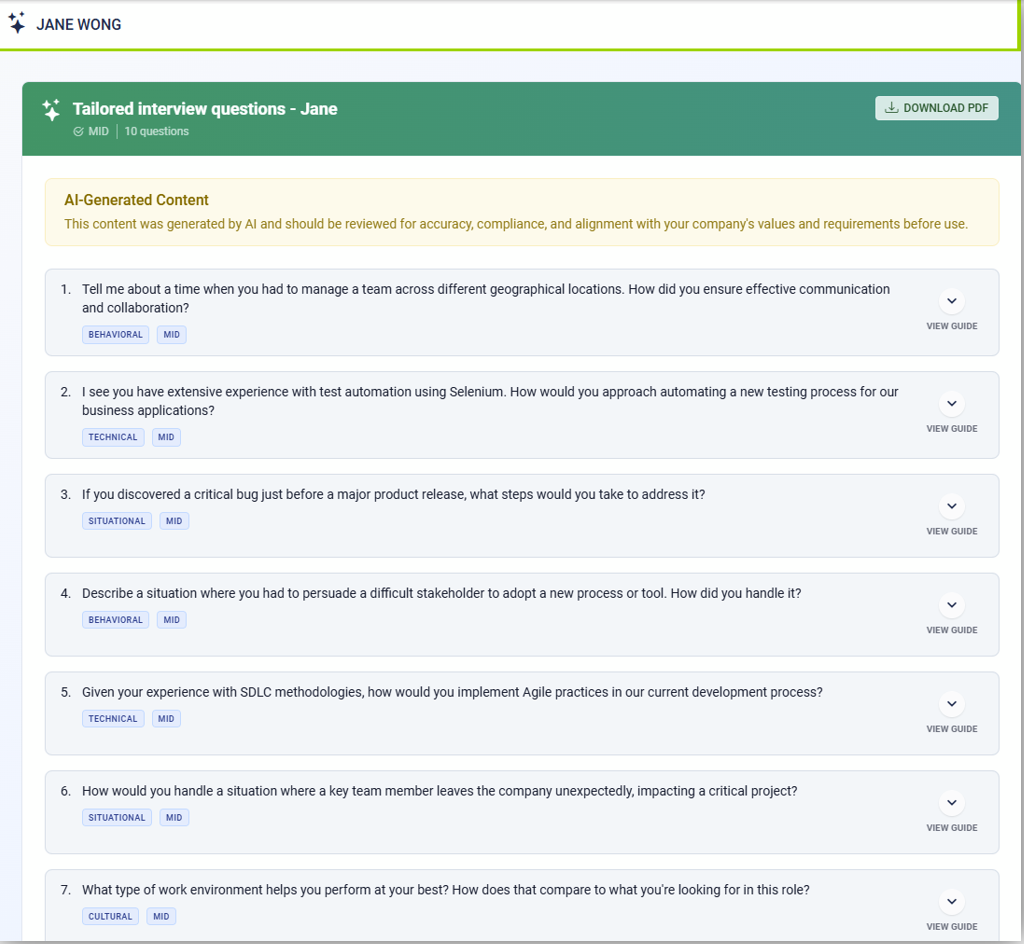Click the checkmark icon next to MID level
The height and width of the screenshot is (944, 1024).
pyautogui.click(x=79, y=132)
